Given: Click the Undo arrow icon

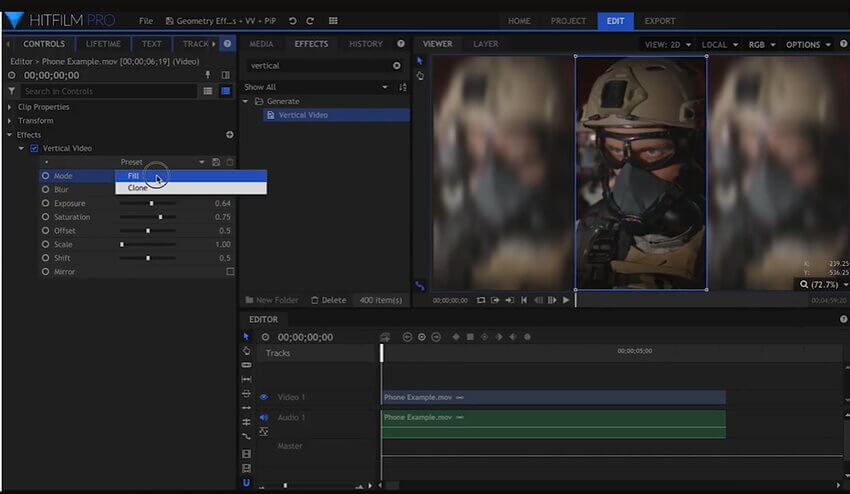Looking at the screenshot, I should 293,21.
